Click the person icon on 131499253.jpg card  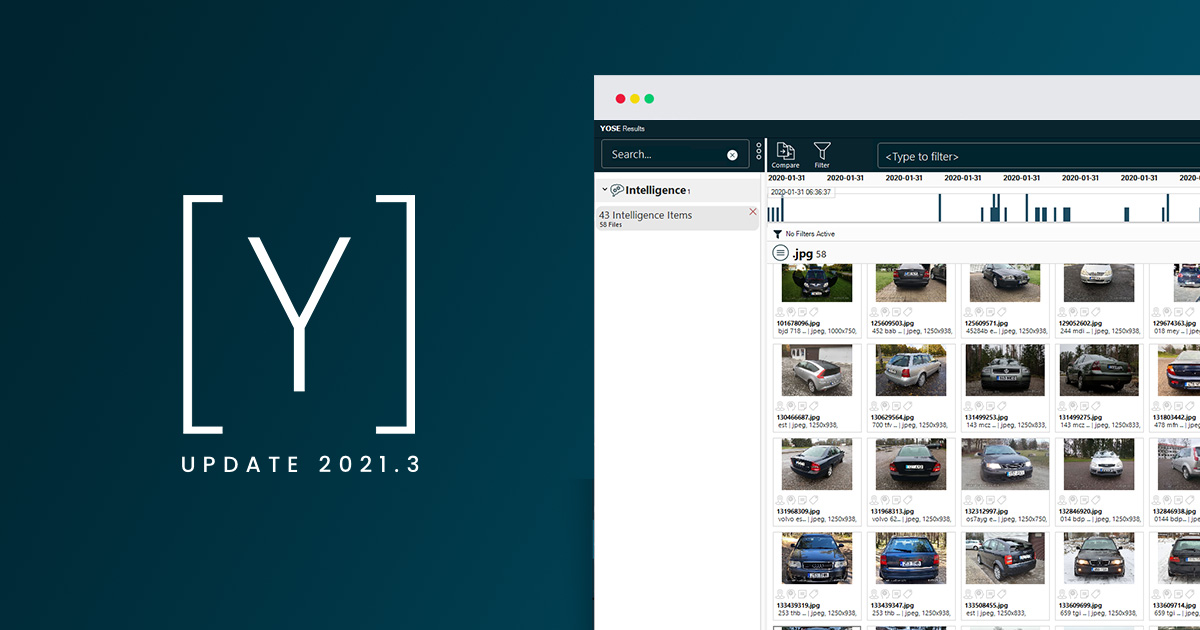click(969, 406)
